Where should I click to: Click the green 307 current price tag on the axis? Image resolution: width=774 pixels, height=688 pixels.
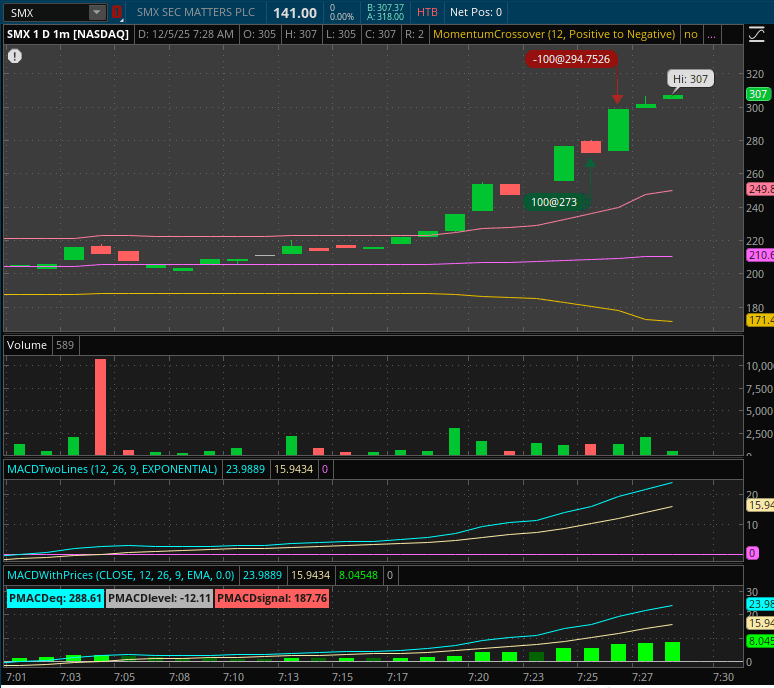pyautogui.click(x=758, y=94)
